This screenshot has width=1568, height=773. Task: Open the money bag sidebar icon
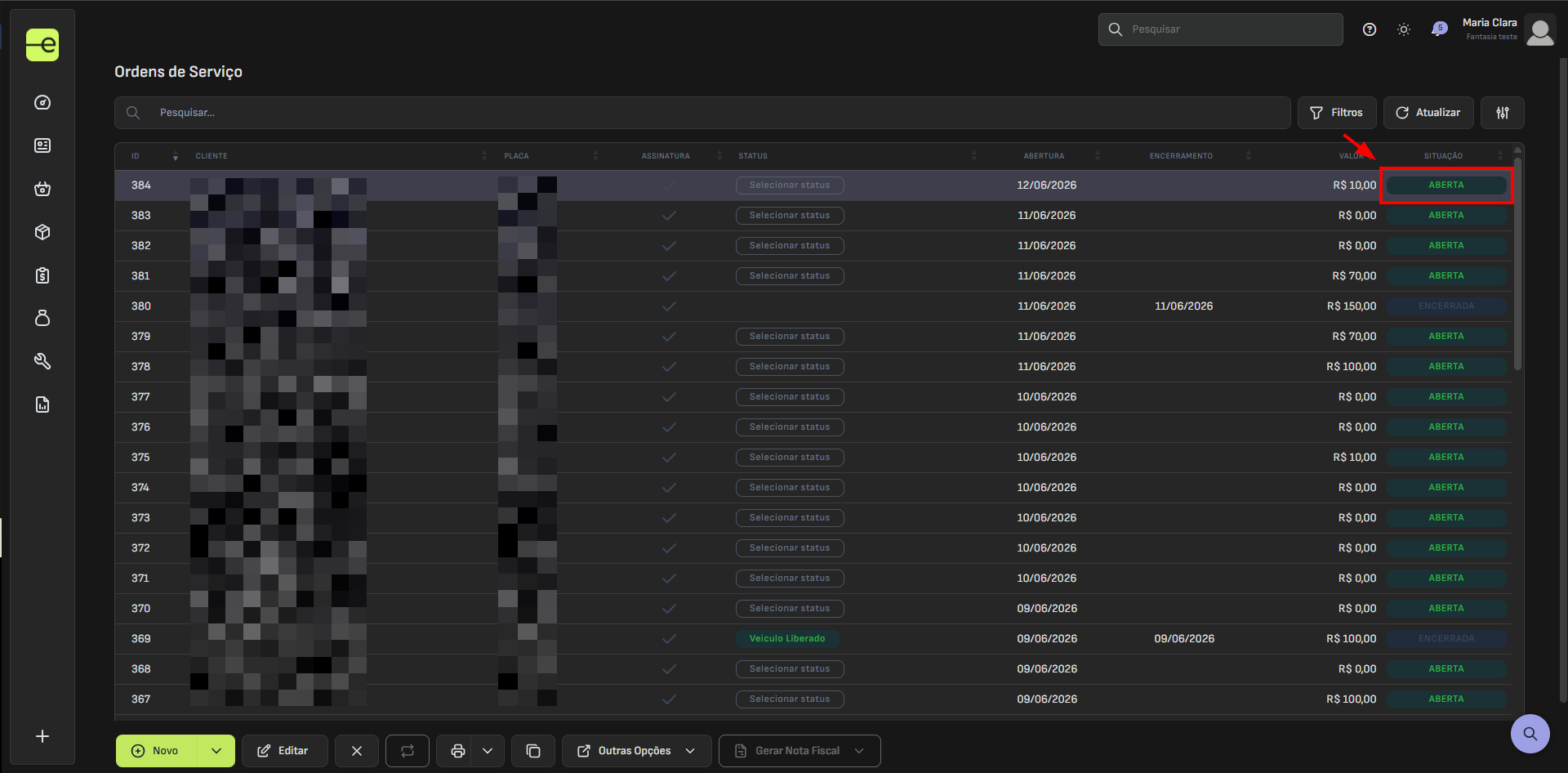[x=42, y=318]
